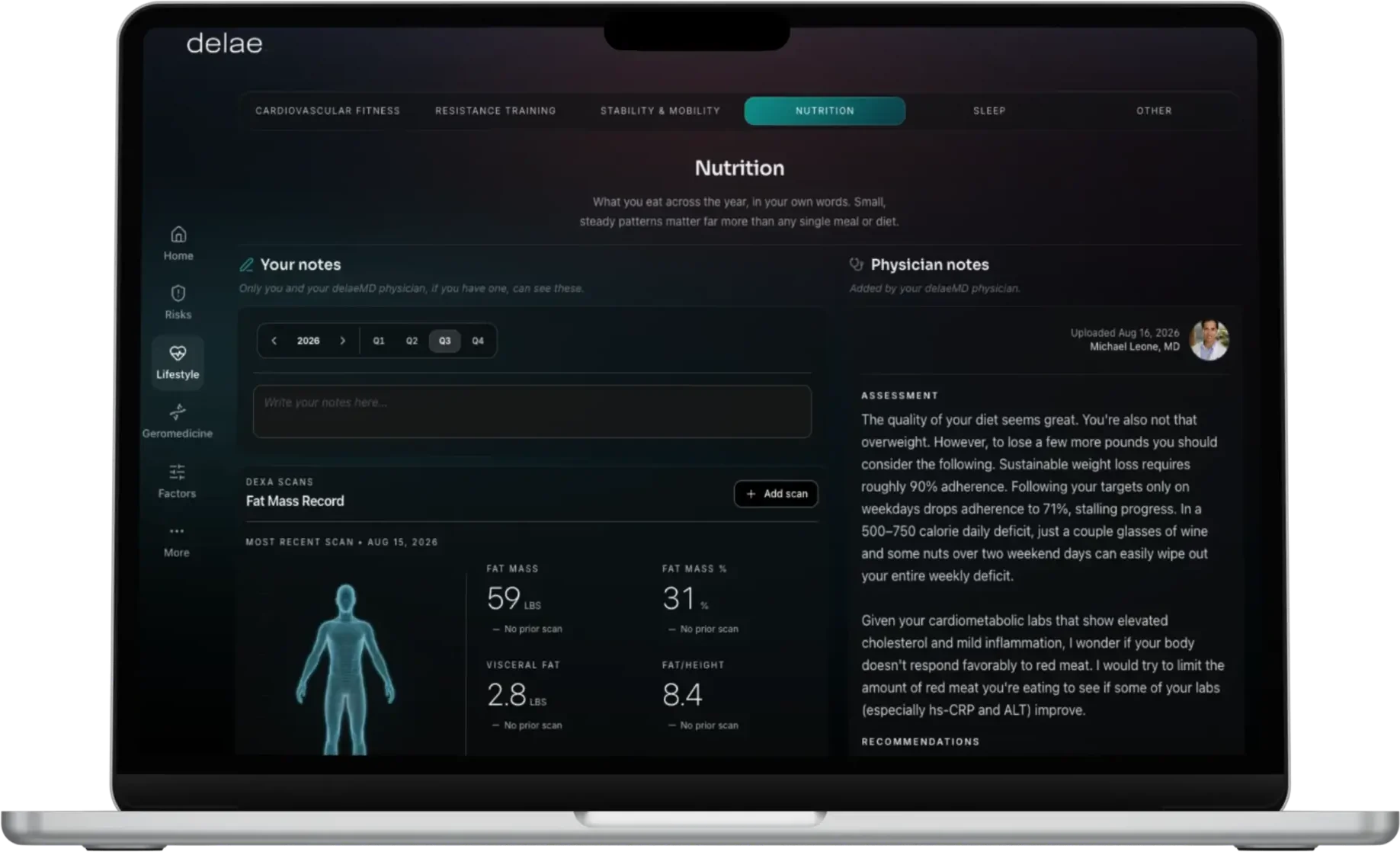The image size is (1400, 852).
Task: Go to next year with right chevron
Action: [342, 341]
